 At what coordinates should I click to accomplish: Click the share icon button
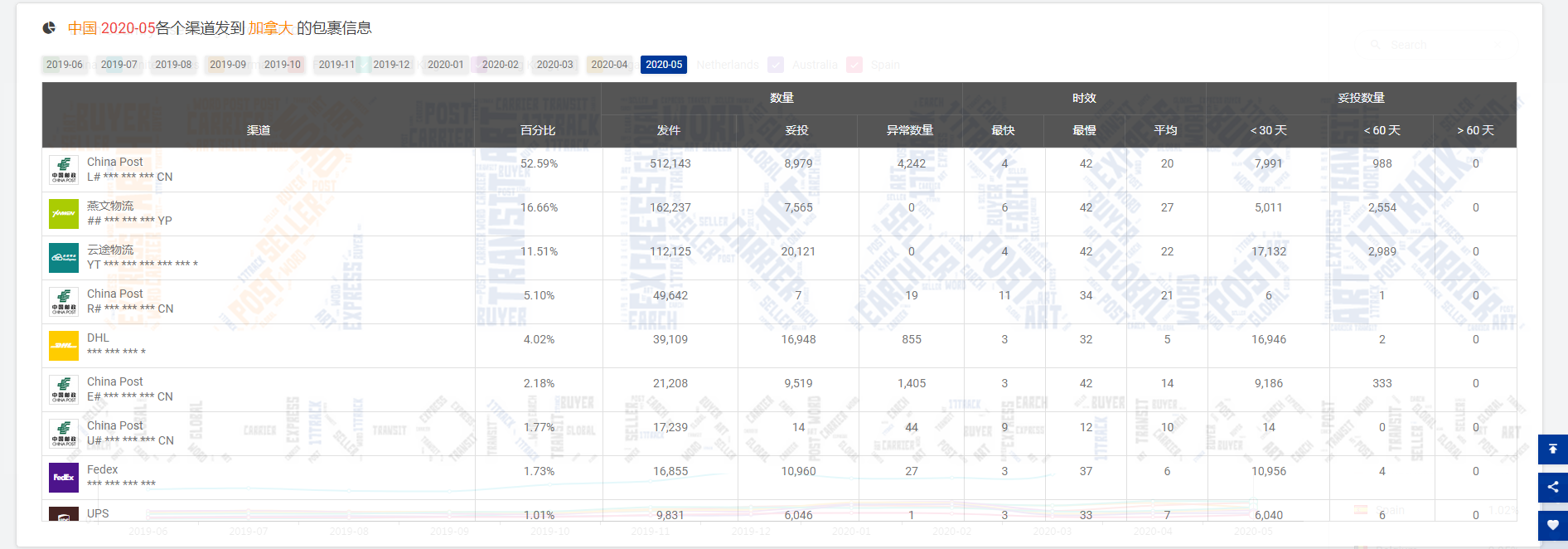pos(1553,487)
